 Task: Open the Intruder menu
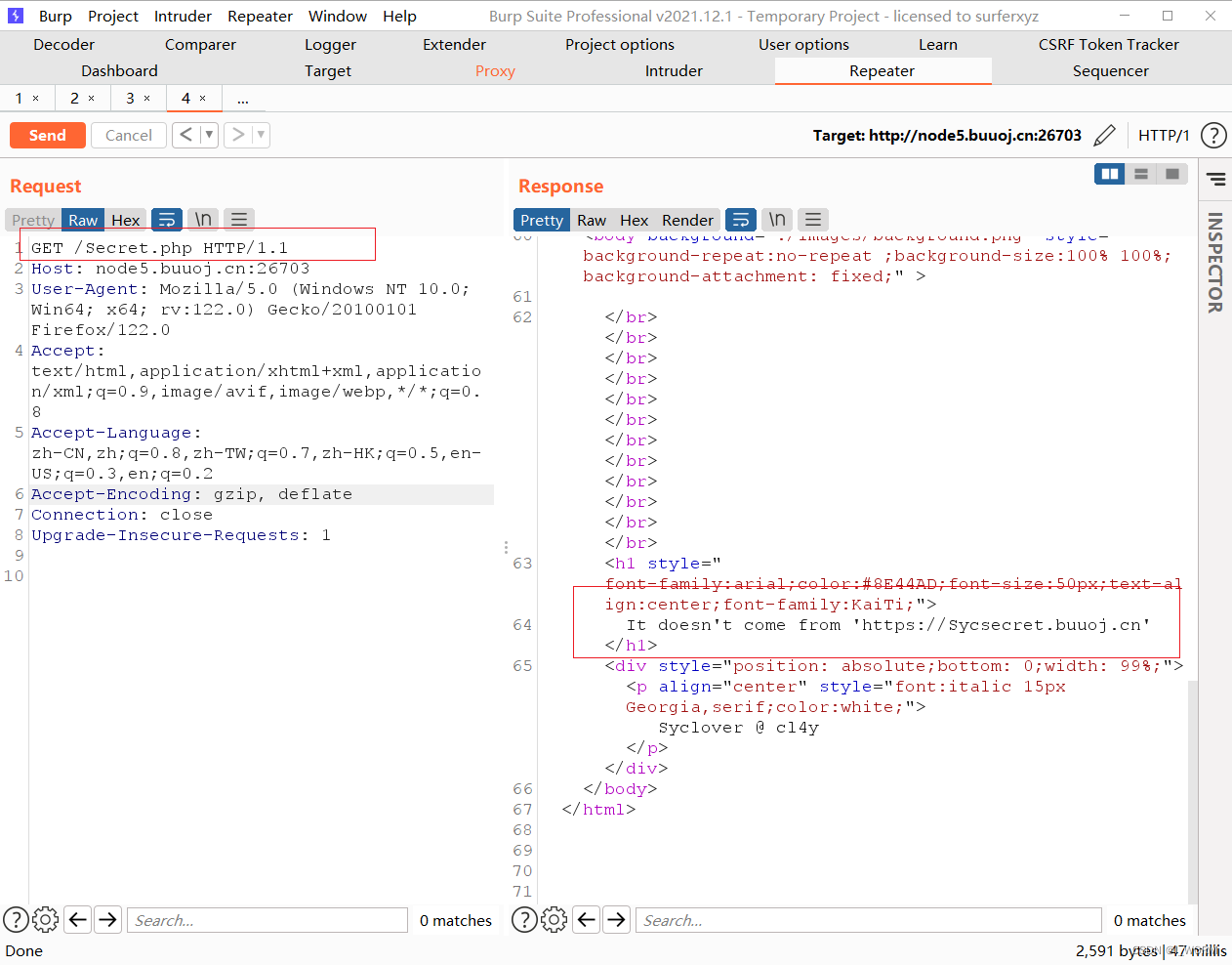(x=183, y=16)
